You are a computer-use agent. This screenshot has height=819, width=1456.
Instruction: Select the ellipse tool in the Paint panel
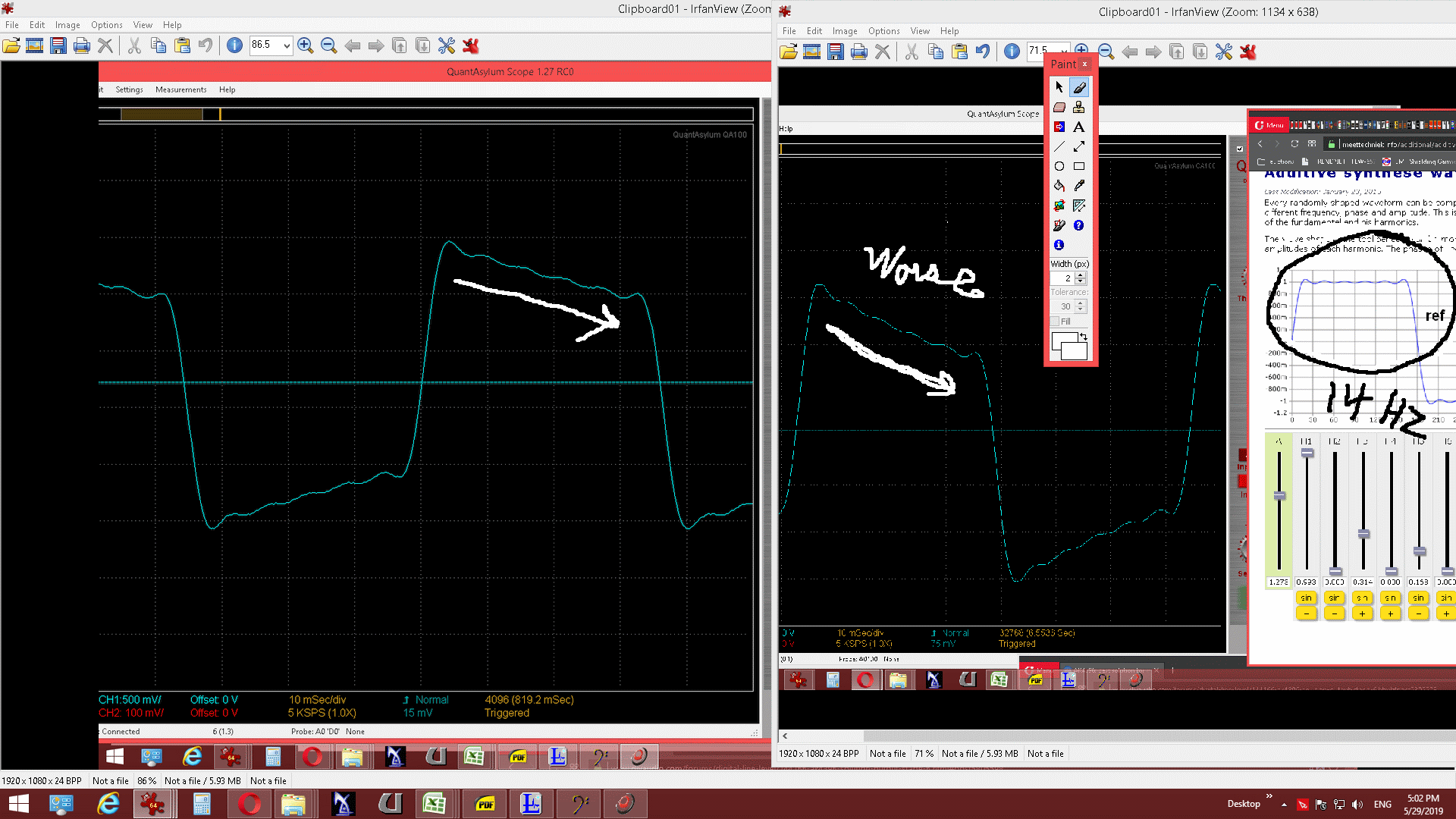(1059, 166)
